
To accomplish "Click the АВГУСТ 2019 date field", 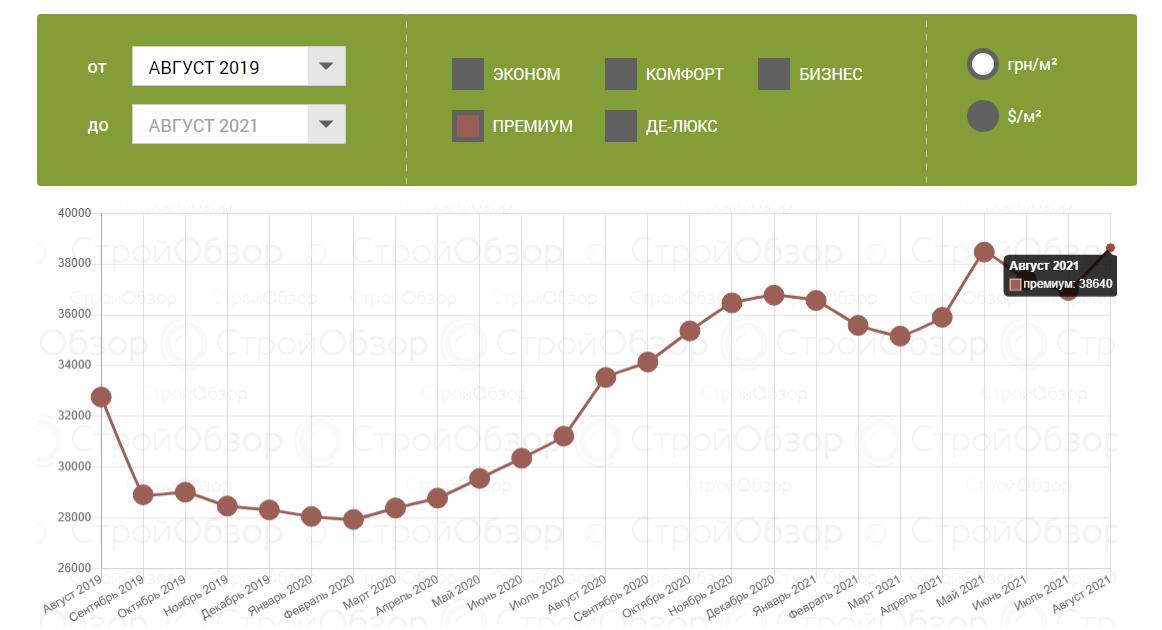I will coord(220,67).
